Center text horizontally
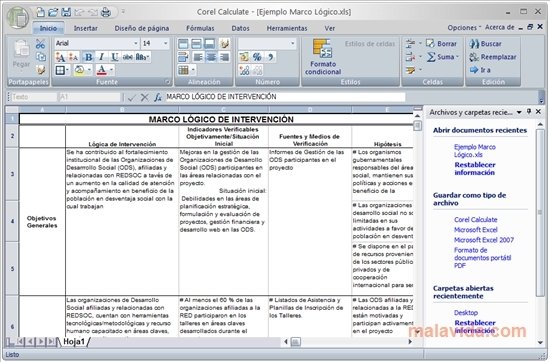The image size is (550, 362). [211, 57]
